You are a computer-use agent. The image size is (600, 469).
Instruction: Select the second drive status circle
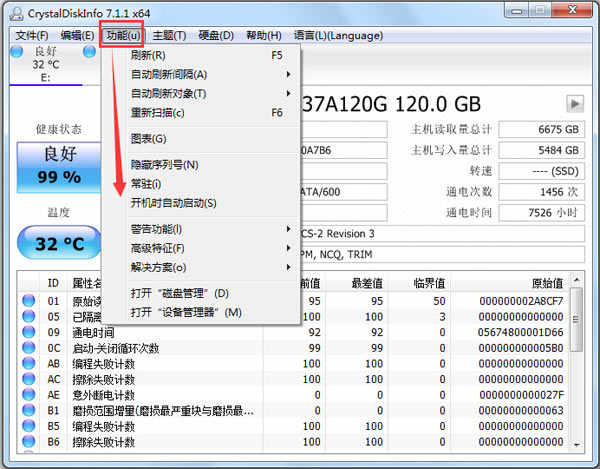90,51
